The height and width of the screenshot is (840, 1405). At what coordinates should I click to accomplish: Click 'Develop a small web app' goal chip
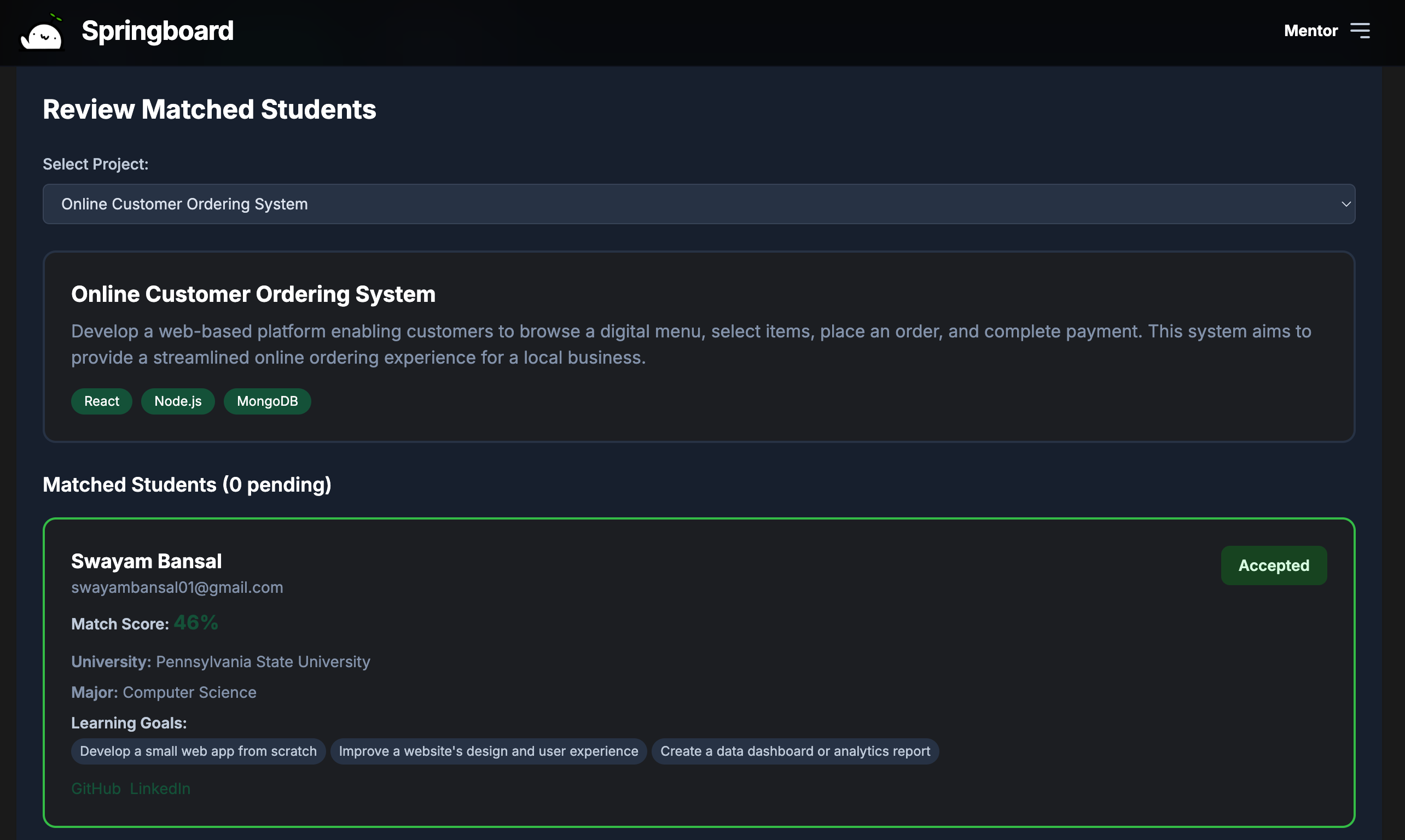coord(198,750)
